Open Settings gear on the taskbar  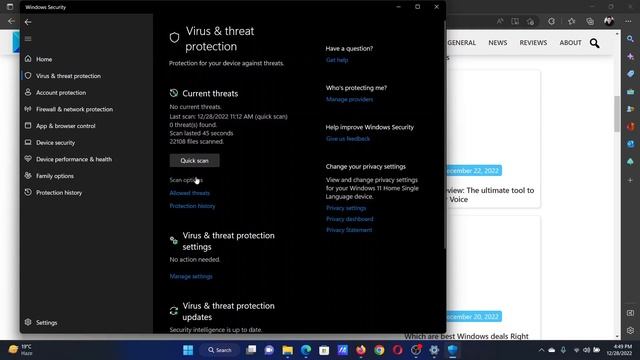[x=434, y=350]
